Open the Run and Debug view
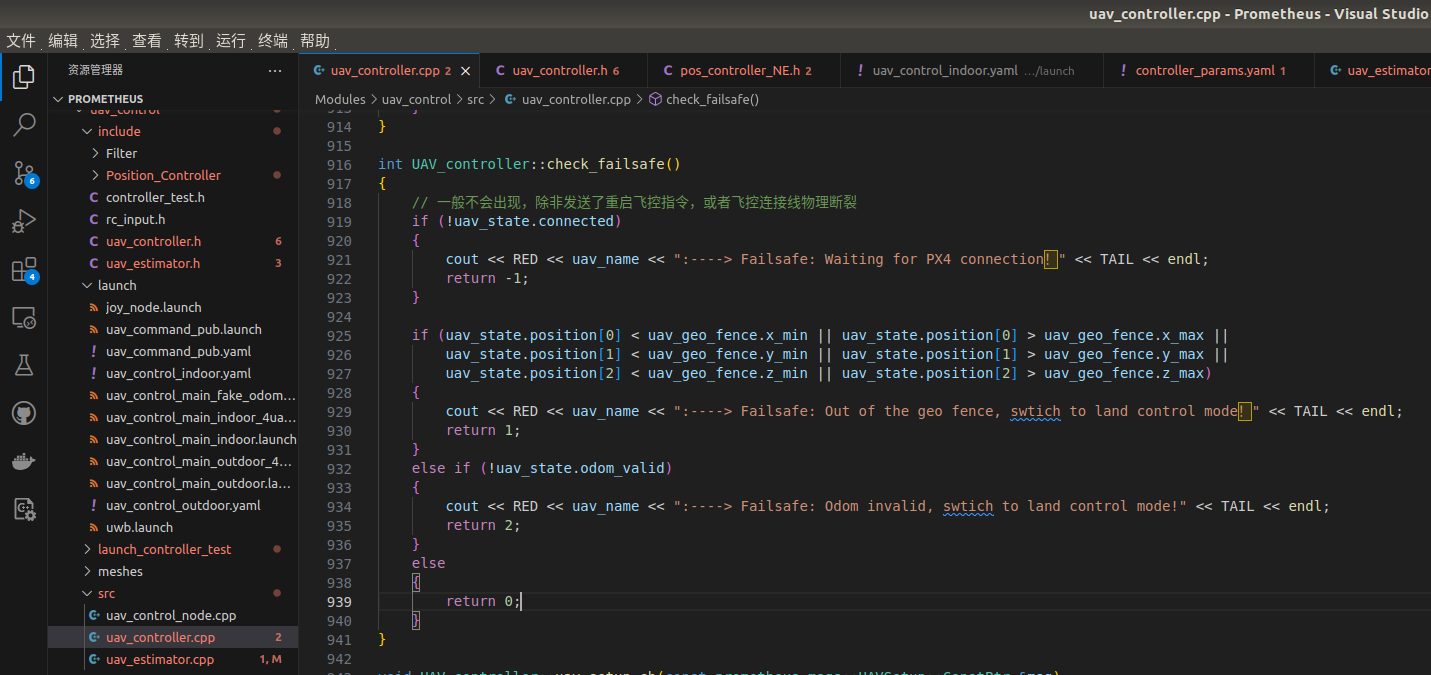 click(x=24, y=221)
